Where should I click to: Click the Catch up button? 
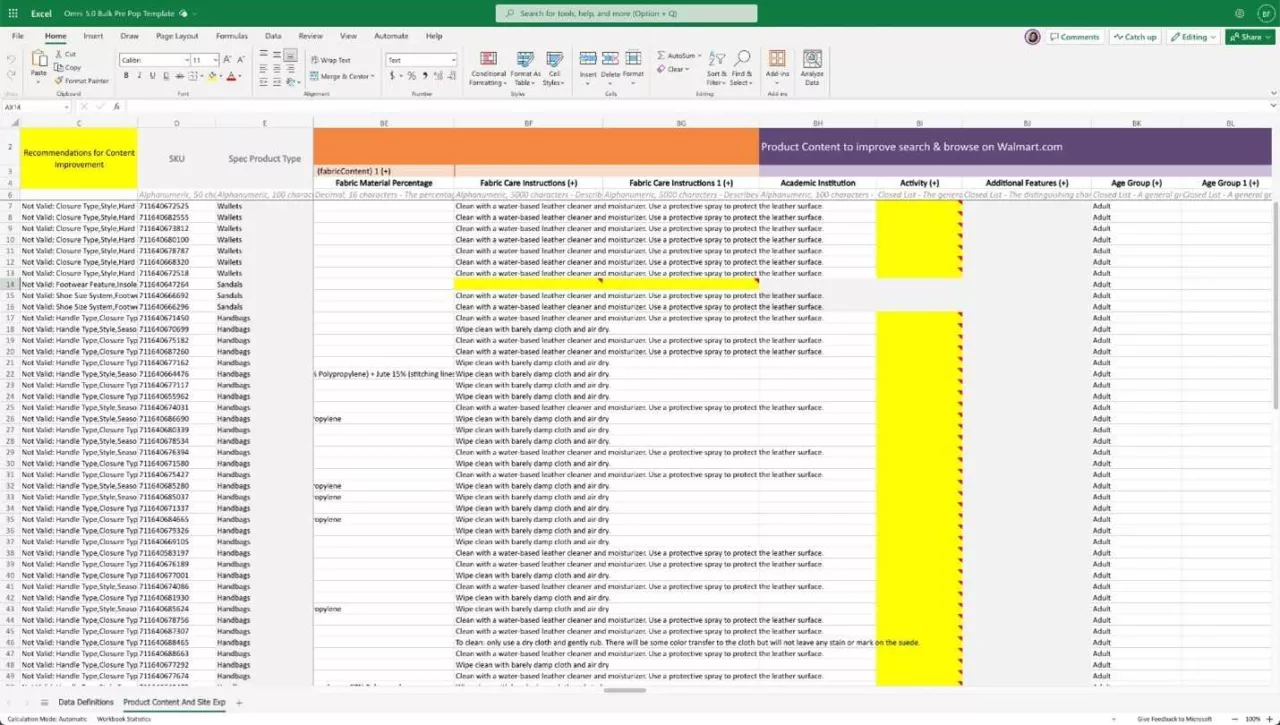pyautogui.click(x=1135, y=37)
